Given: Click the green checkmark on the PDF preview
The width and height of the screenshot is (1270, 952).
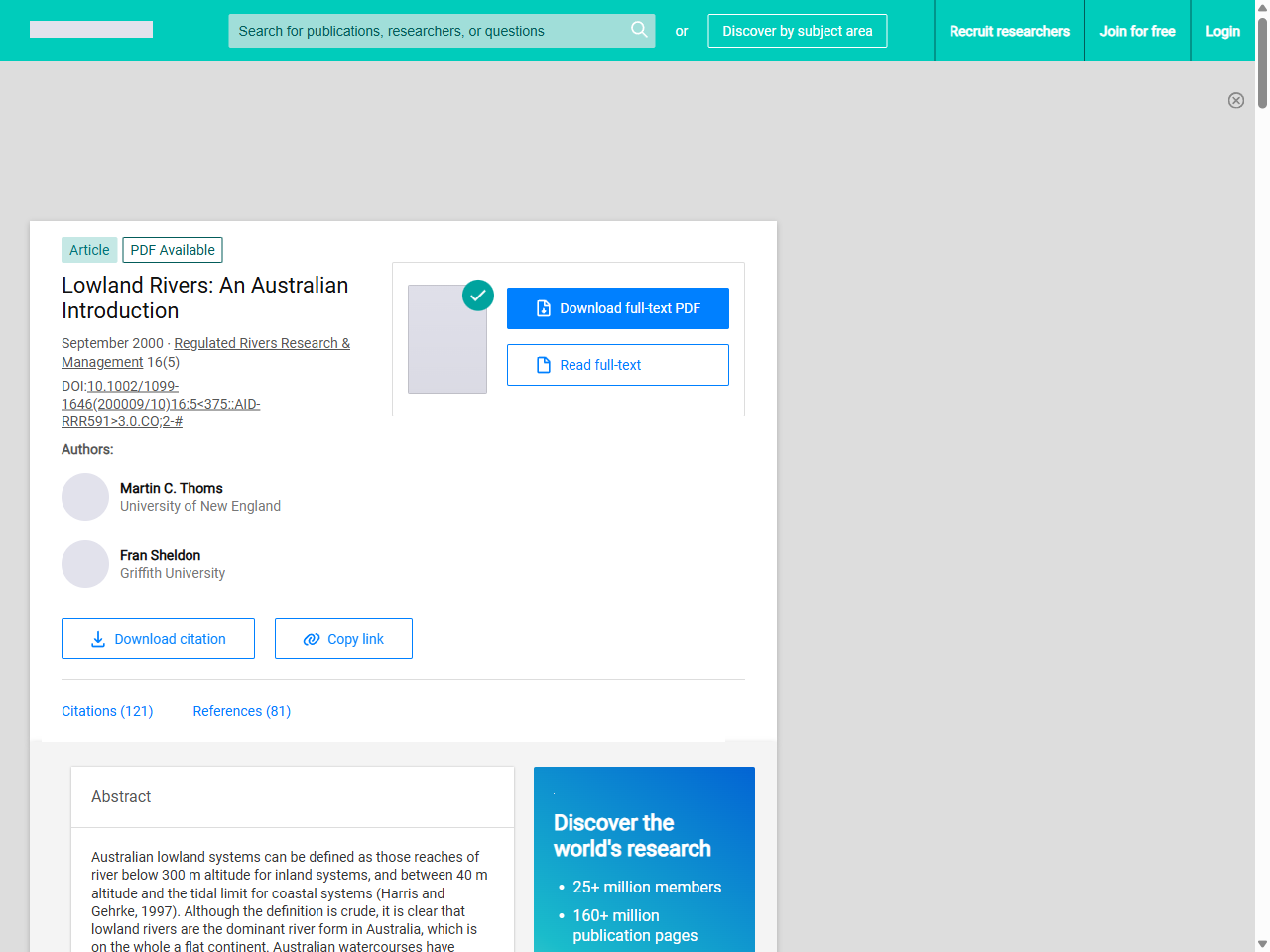Looking at the screenshot, I should (477, 296).
